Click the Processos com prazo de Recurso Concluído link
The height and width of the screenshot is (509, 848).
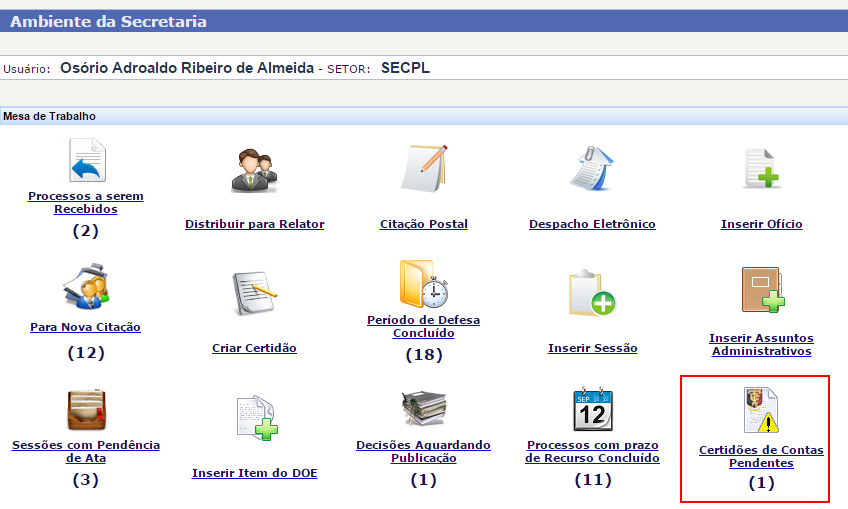click(x=592, y=451)
